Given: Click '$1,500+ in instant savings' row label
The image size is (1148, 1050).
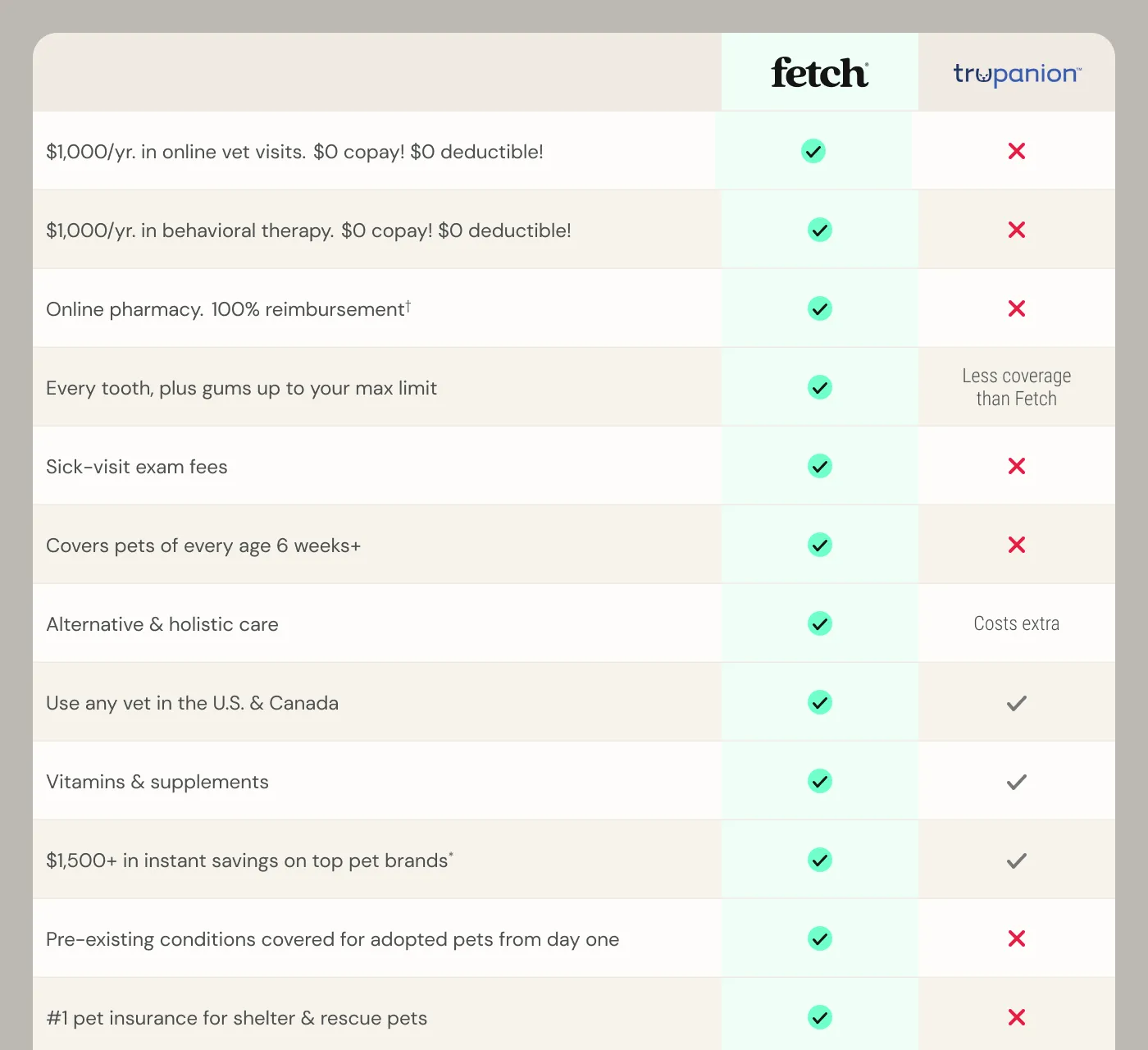Looking at the screenshot, I should 250,861.
